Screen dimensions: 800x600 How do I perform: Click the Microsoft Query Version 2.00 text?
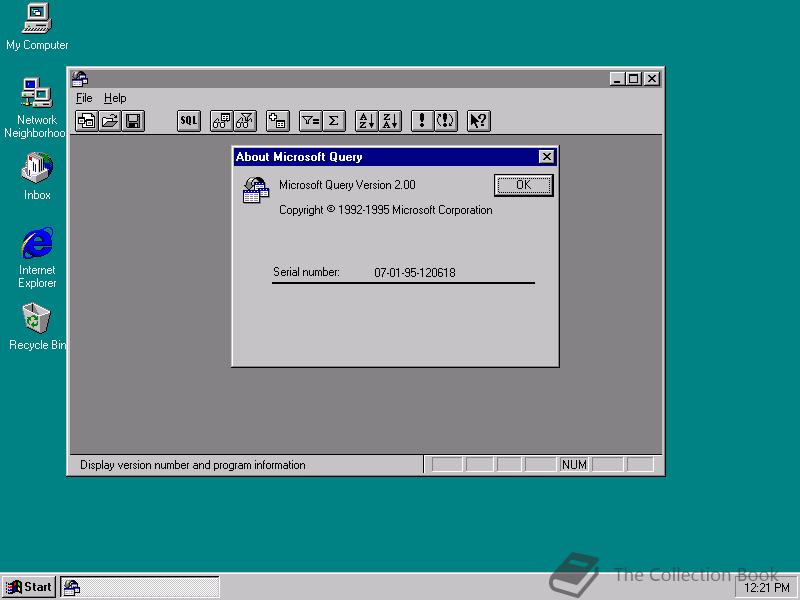347,185
